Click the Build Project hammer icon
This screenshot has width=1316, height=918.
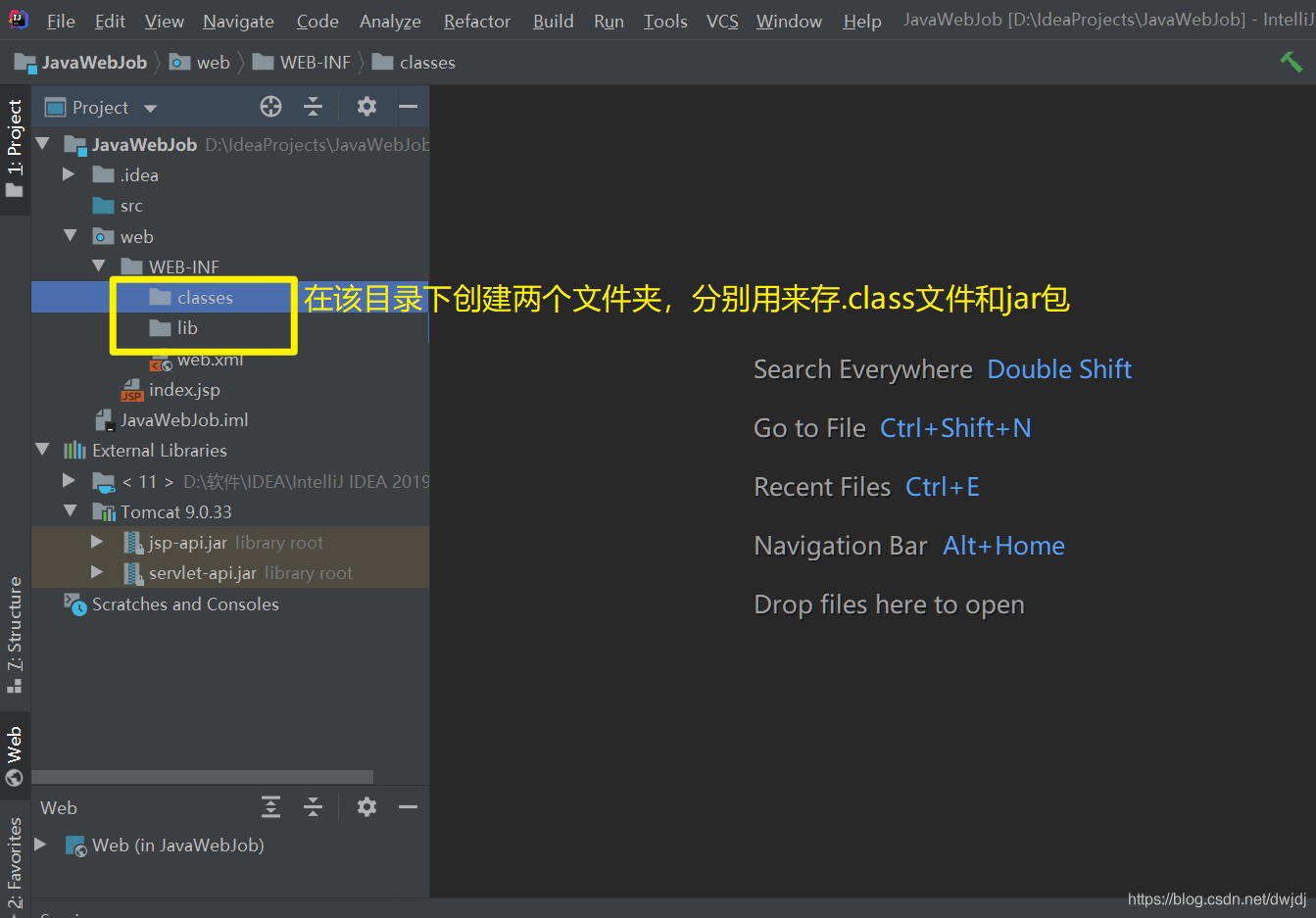pyautogui.click(x=1291, y=62)
